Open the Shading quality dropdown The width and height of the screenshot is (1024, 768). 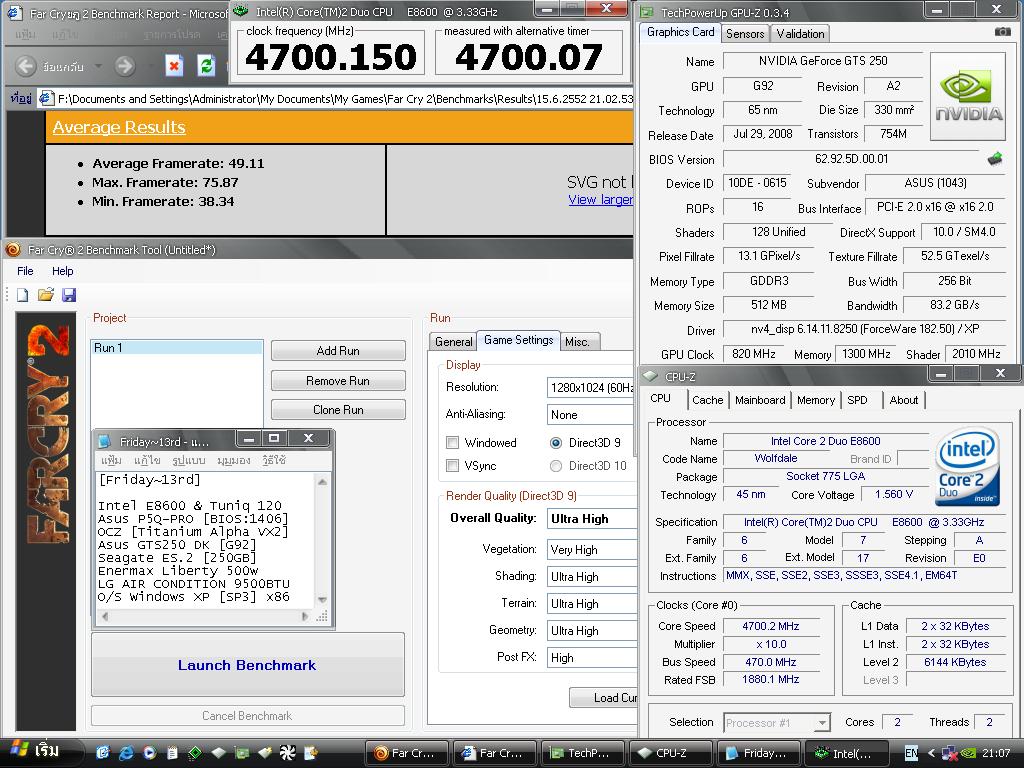(590, 577)
